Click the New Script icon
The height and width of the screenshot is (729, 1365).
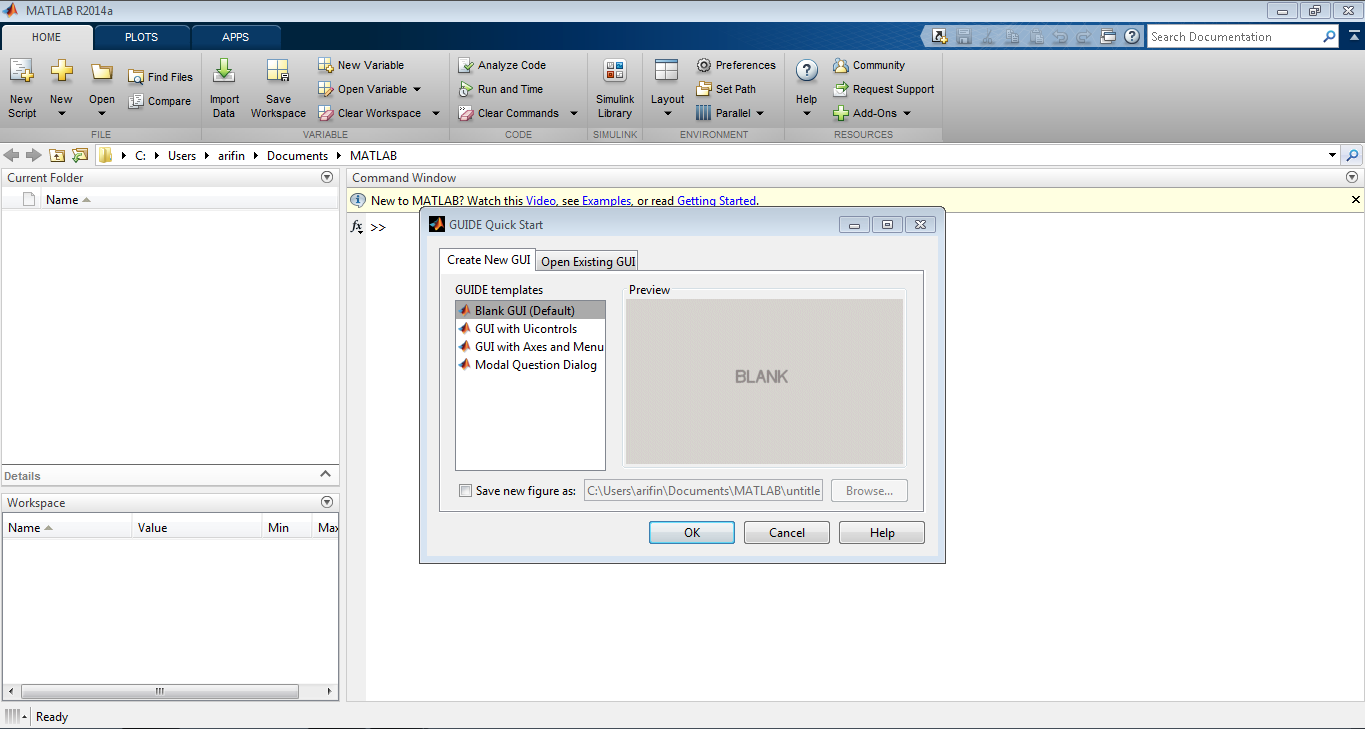click(x=21, y=72)
